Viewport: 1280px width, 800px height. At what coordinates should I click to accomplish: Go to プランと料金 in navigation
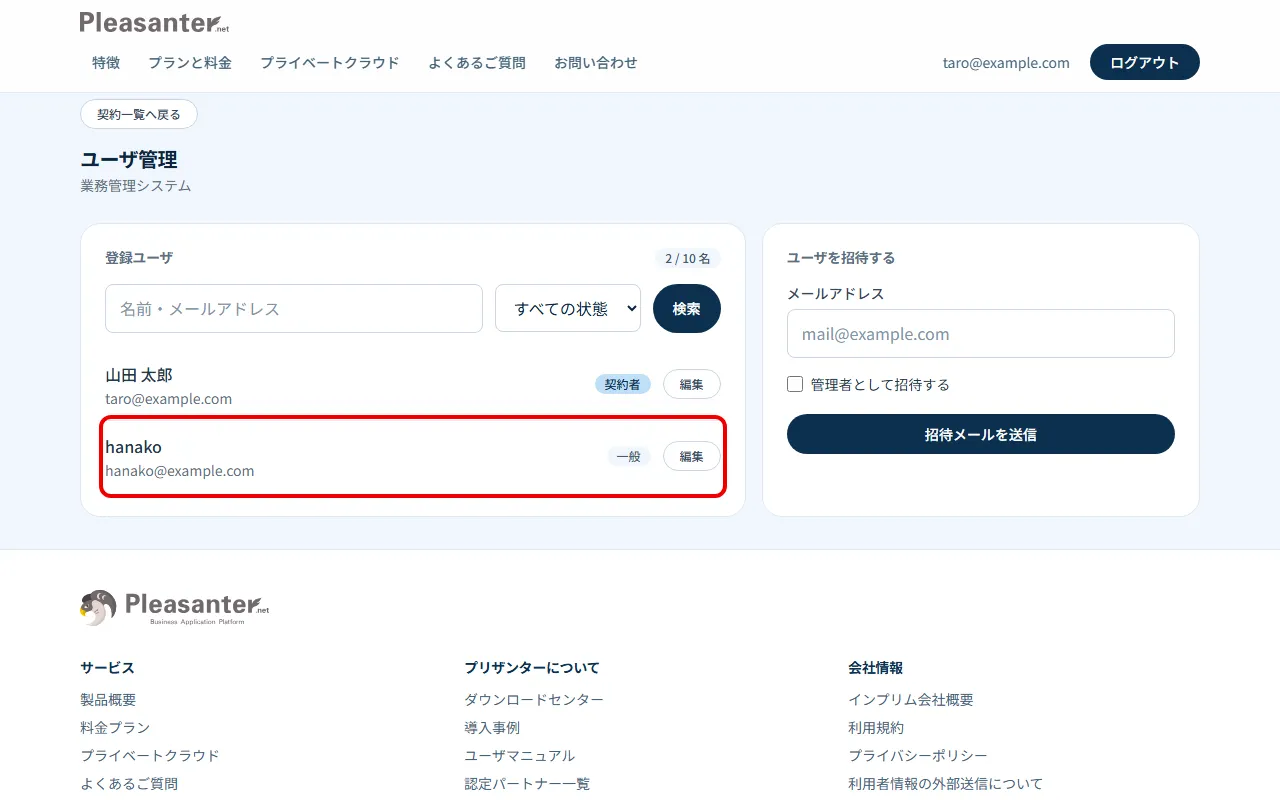[190, 62]
